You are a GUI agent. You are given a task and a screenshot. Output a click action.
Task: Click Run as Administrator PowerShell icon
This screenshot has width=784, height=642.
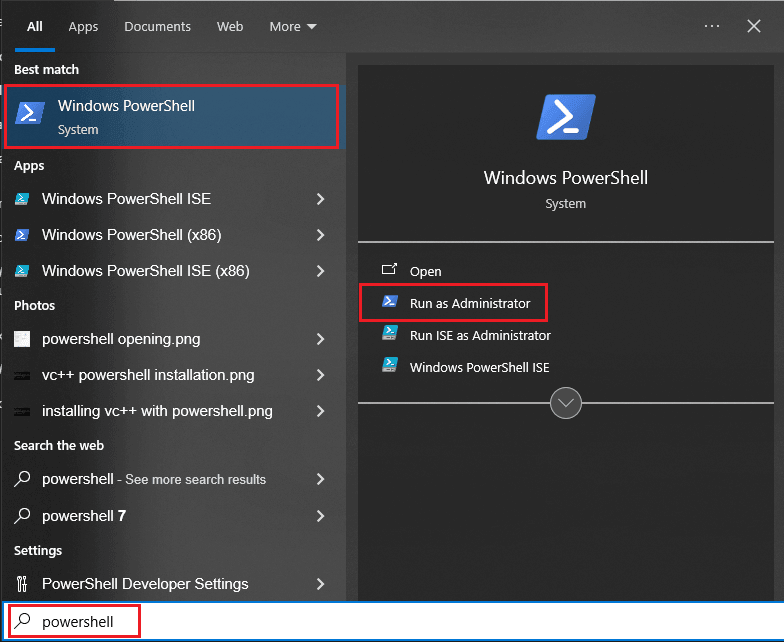pos(390,302)
